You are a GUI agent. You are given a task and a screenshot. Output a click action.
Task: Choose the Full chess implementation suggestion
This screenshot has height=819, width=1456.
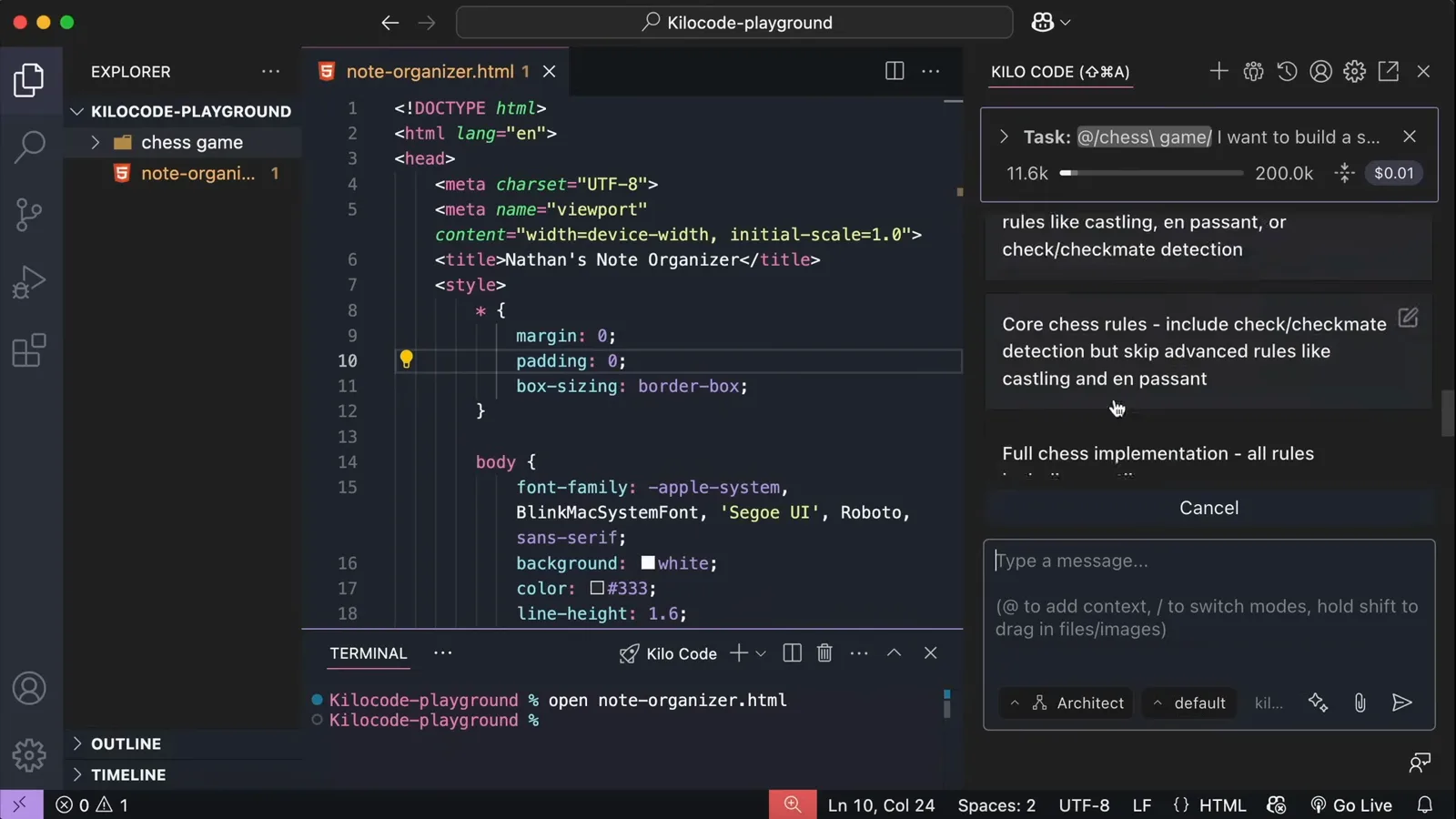1208,453
